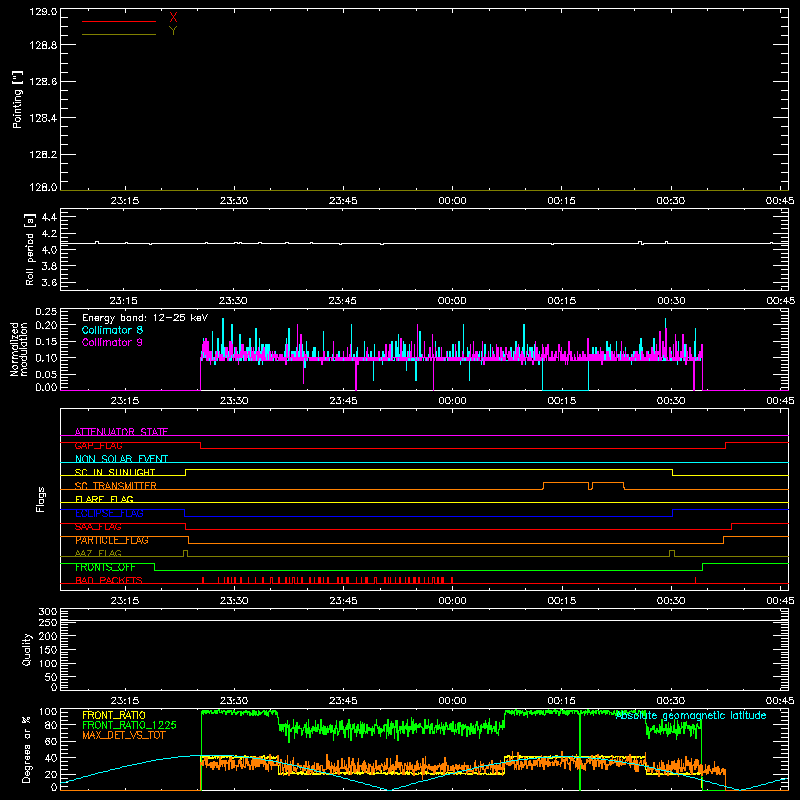Click 'Energy band: 12-25 keV' annotation
Screen dimensions: 800x800
point(145,318)
